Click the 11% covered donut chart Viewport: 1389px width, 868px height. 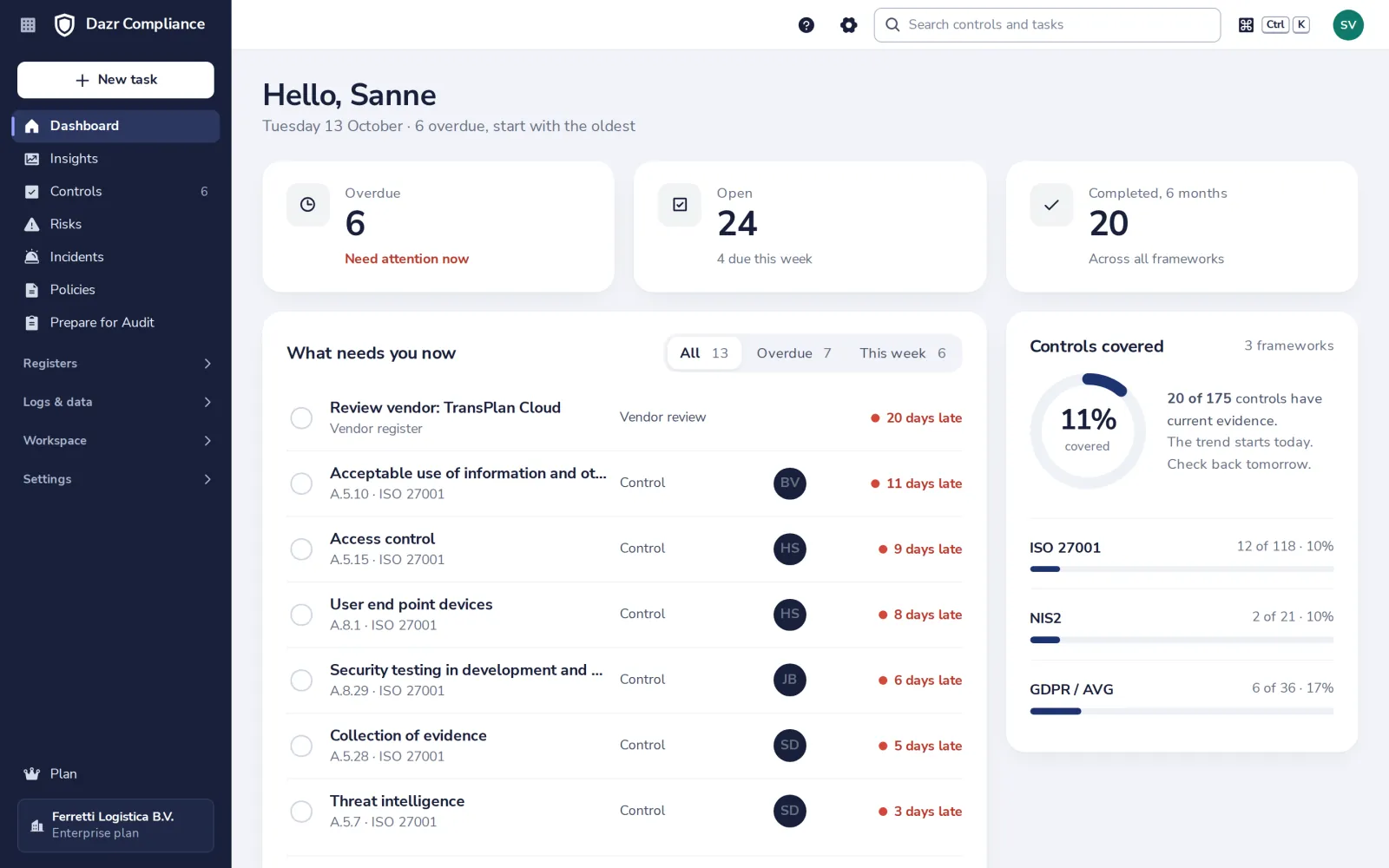click(1088, 431)
